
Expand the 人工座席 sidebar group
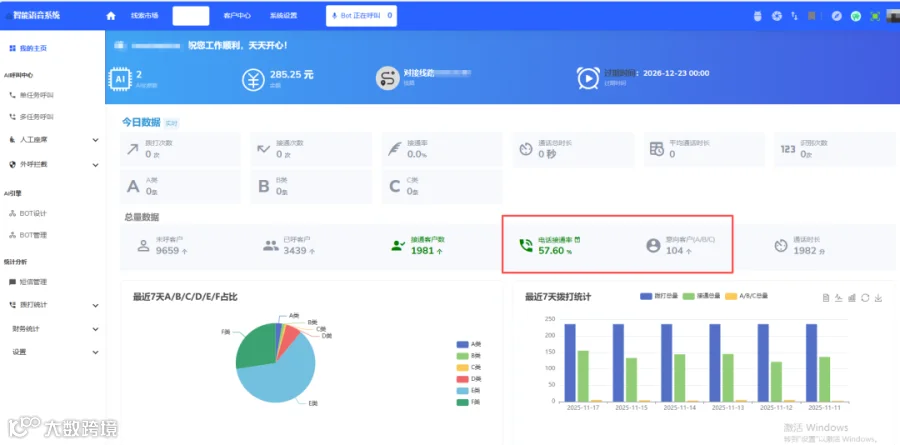click(53, 140)
